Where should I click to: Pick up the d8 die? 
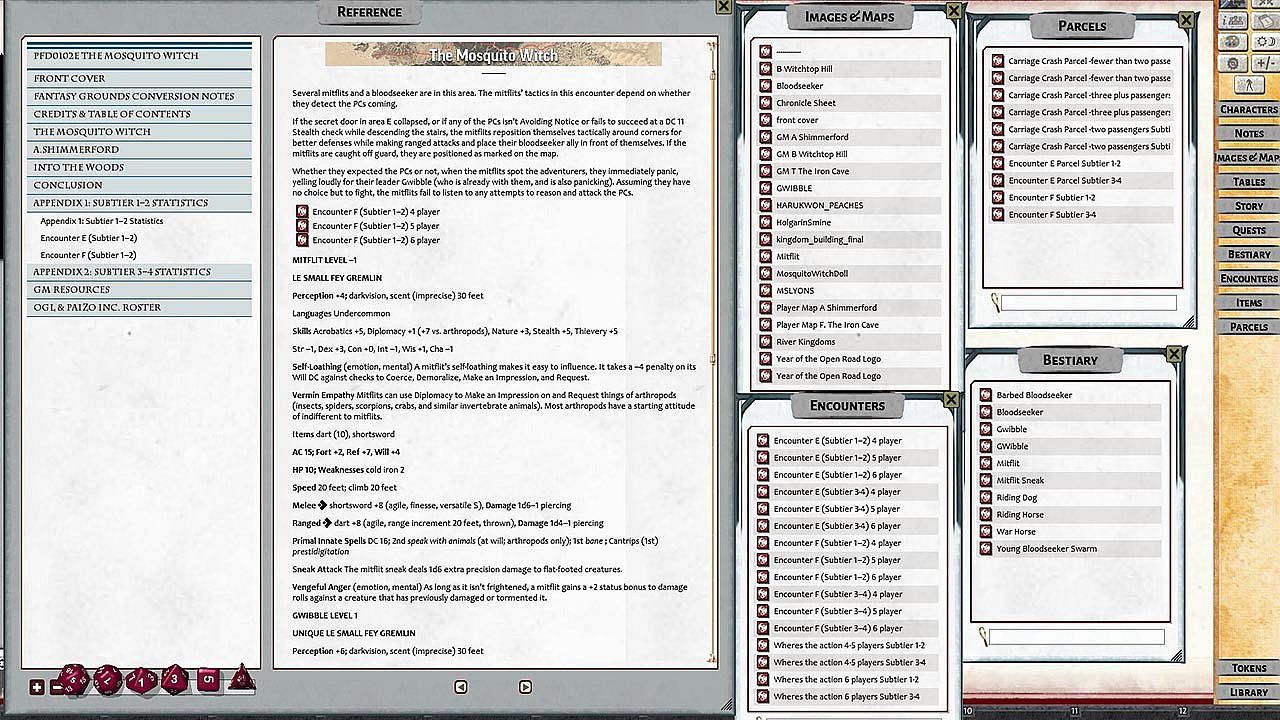(174, 680)
